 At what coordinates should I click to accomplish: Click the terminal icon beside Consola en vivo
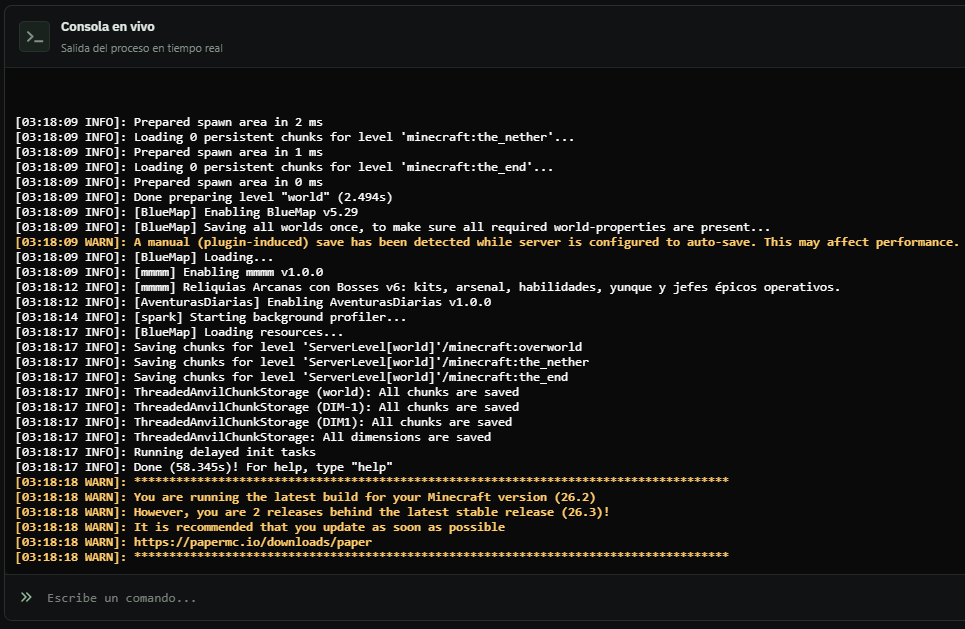tap(34, 37)
